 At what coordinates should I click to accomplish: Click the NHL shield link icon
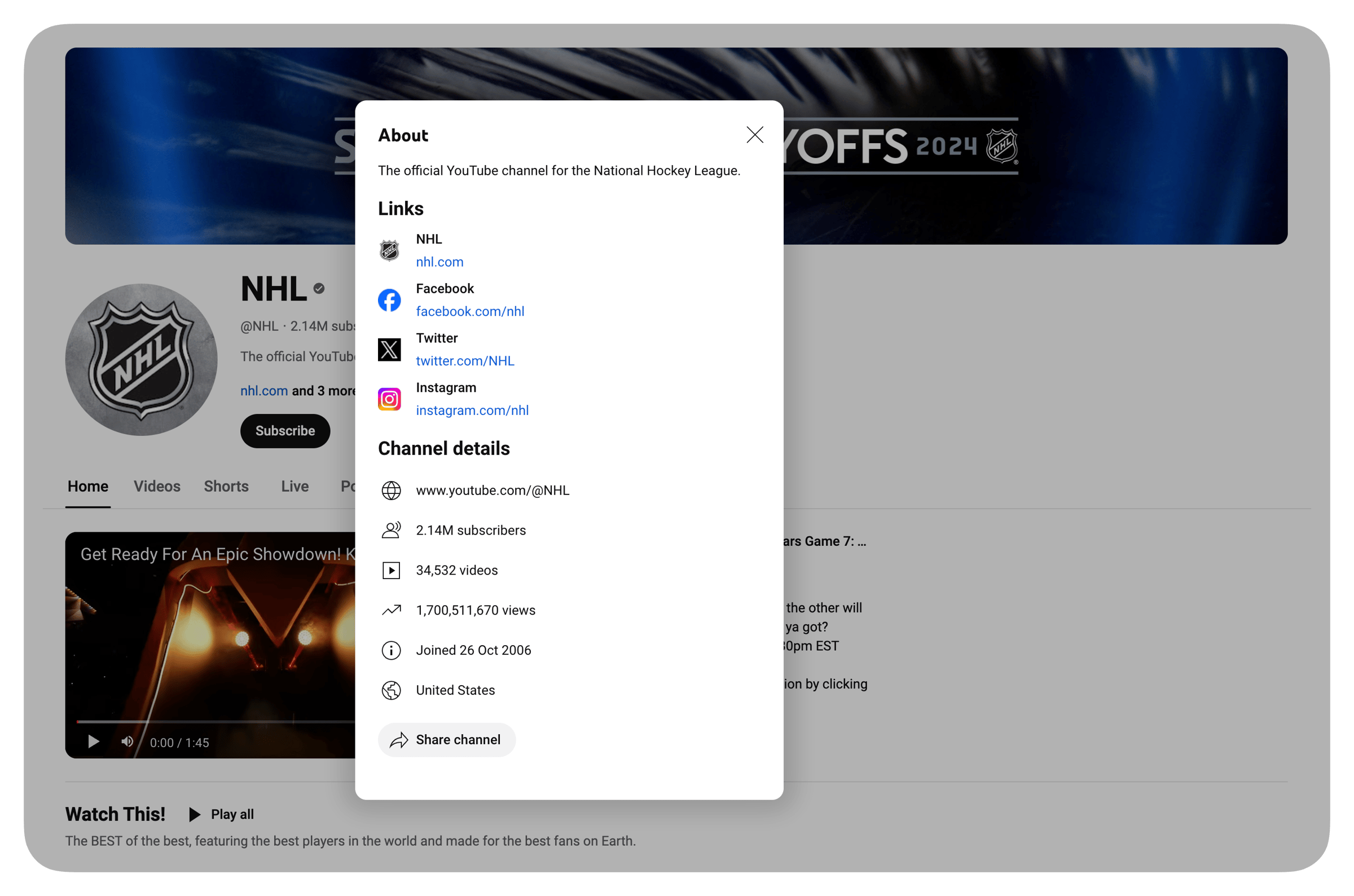click(389, 250)
